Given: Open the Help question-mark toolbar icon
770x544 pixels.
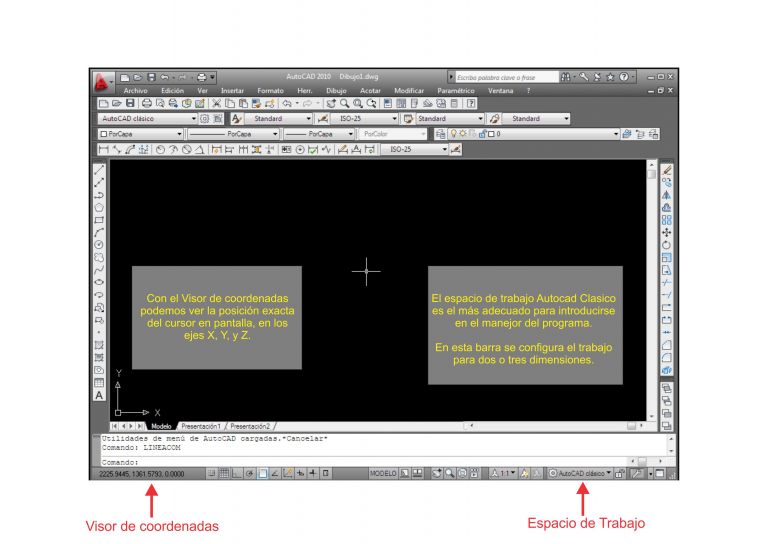Looking at the screenshot, I should [471, 103].
